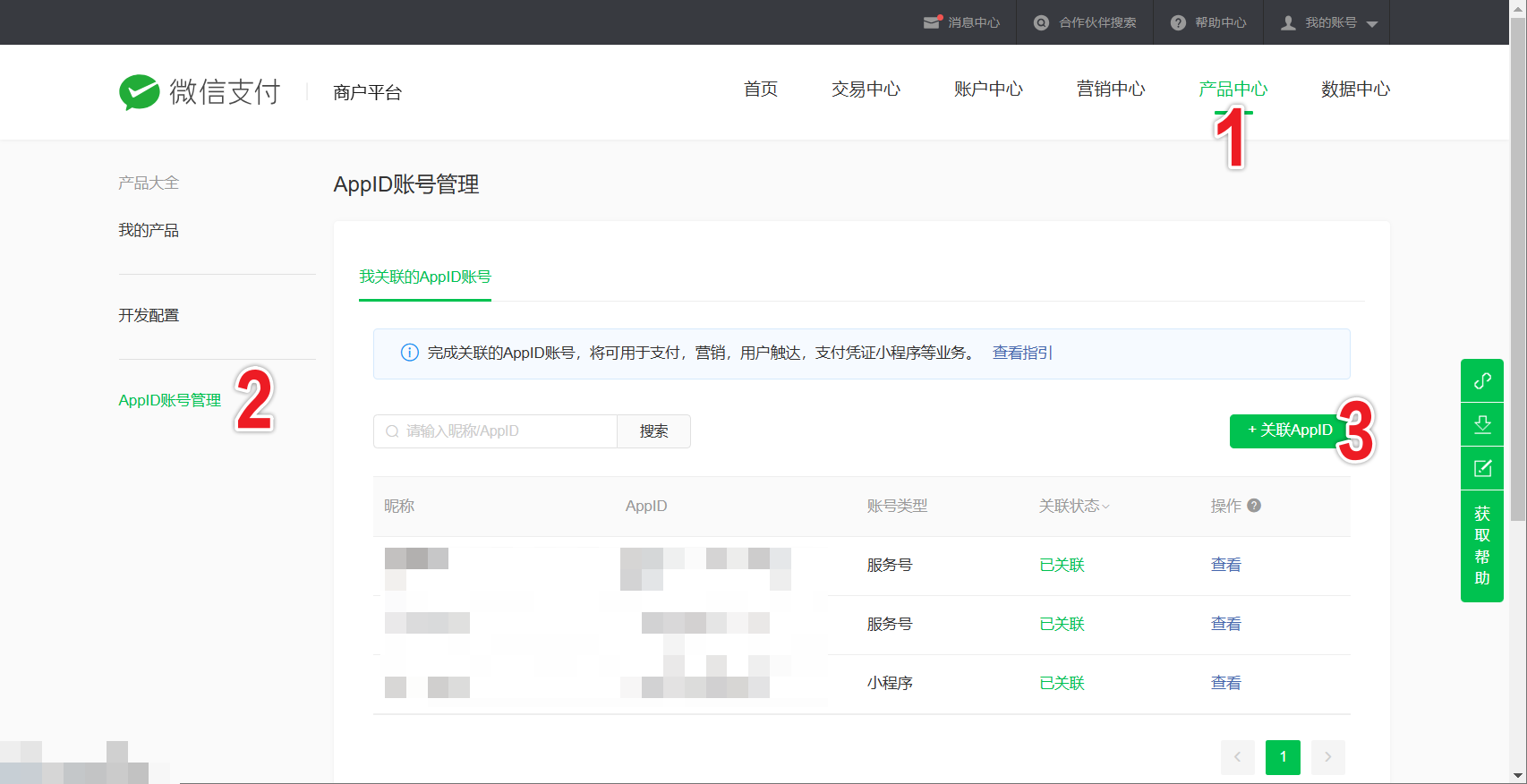1527x784 pixels.
Task: Click the page vertical scrollbar
Action: [1517, 268]
